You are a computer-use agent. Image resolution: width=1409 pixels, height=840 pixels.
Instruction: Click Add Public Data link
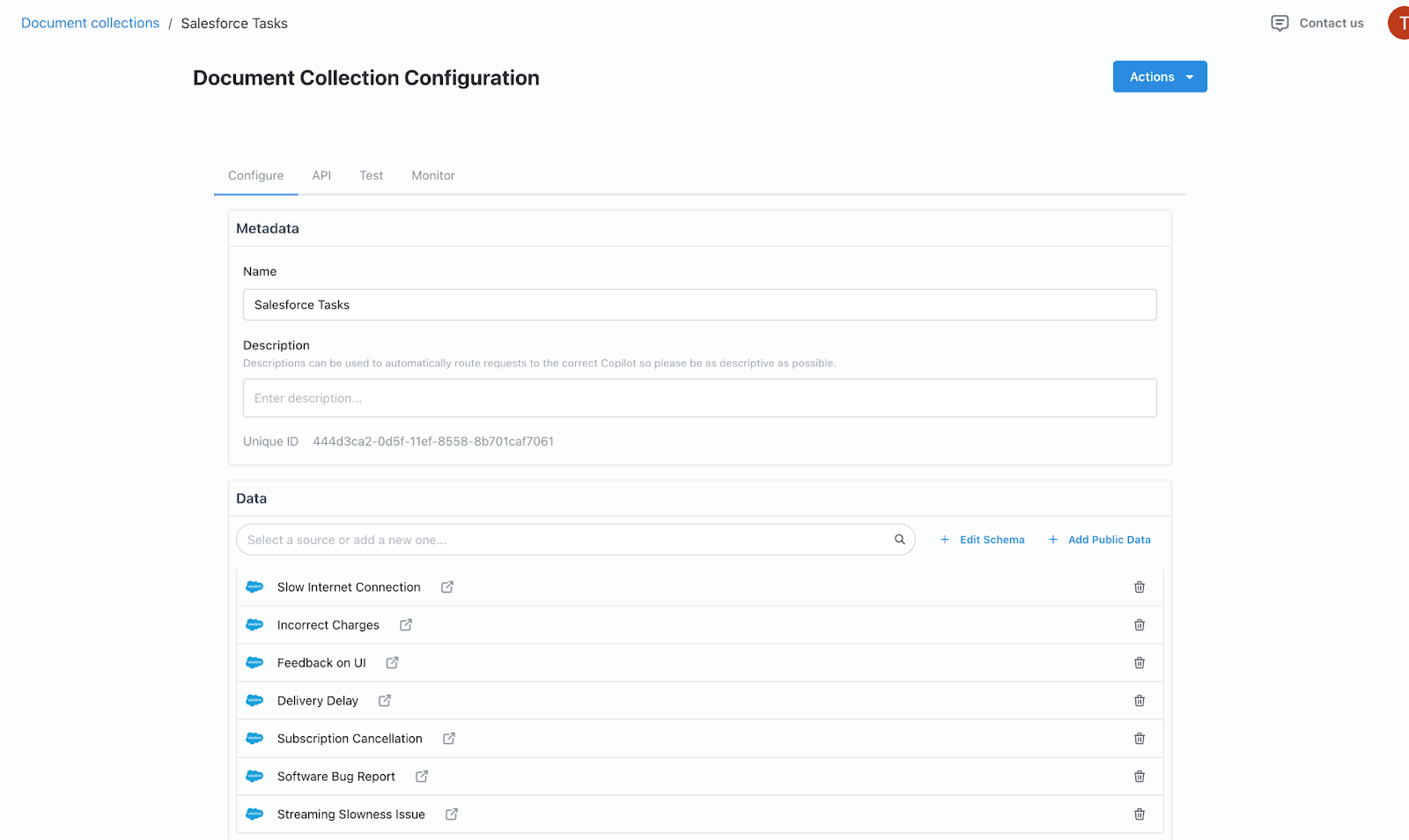tap(1100, 540)
